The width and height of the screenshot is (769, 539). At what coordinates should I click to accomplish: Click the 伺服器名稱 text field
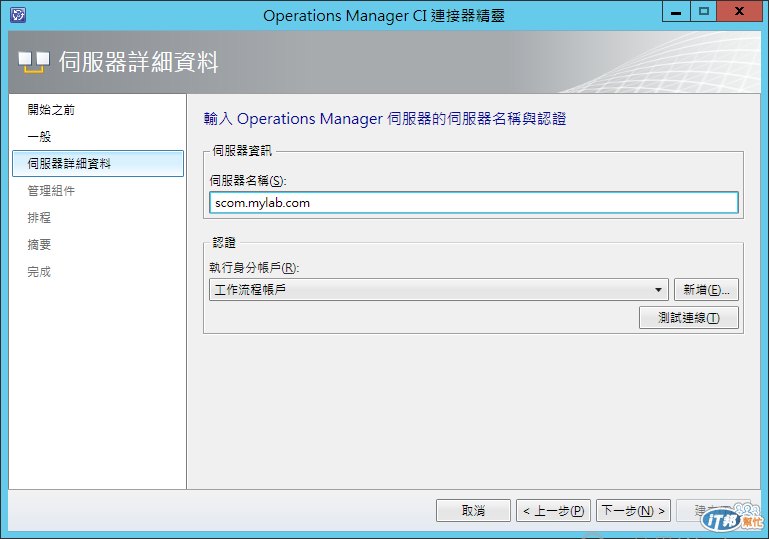pyautogui.click(x=473, y=203)
